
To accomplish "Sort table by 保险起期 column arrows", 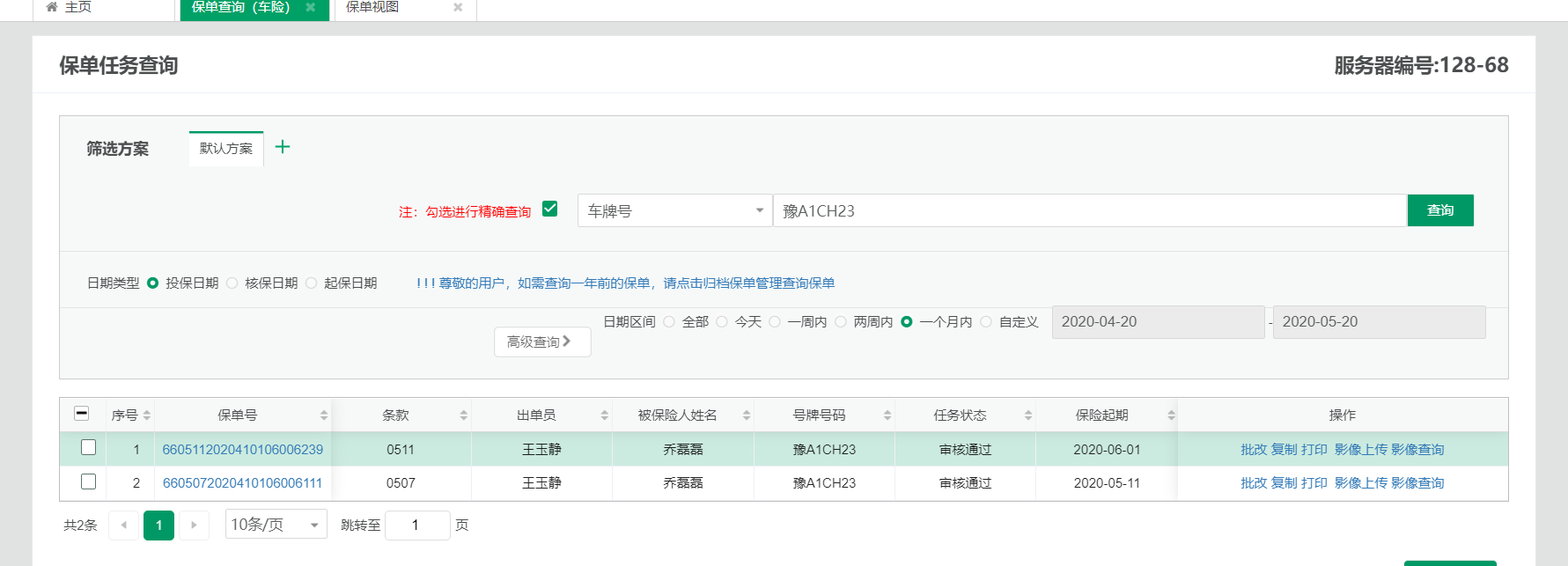I will pyautogui.click(x=1171, y=415).
